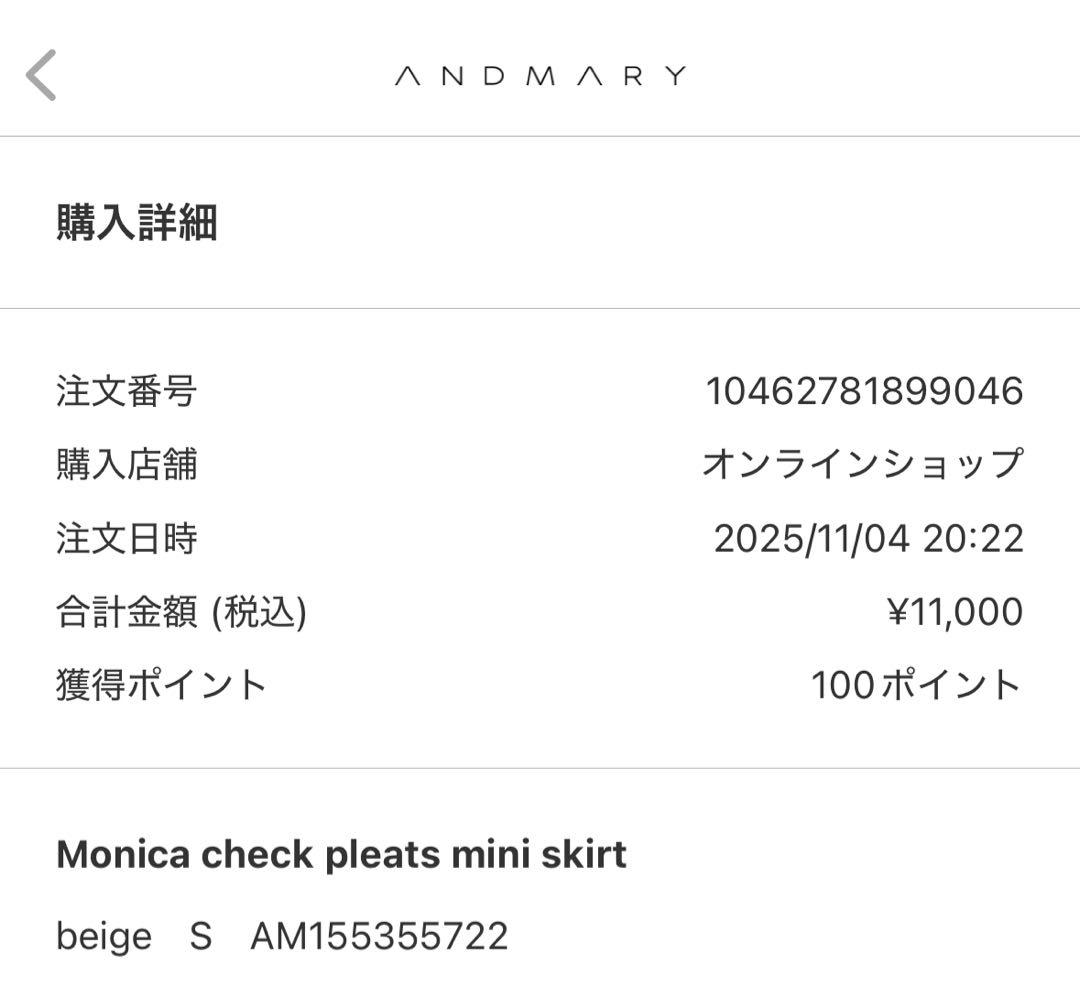Tap the size S text
This screenshot has width=1080, height=987.
pyautogui.click(x=201, y=937)
